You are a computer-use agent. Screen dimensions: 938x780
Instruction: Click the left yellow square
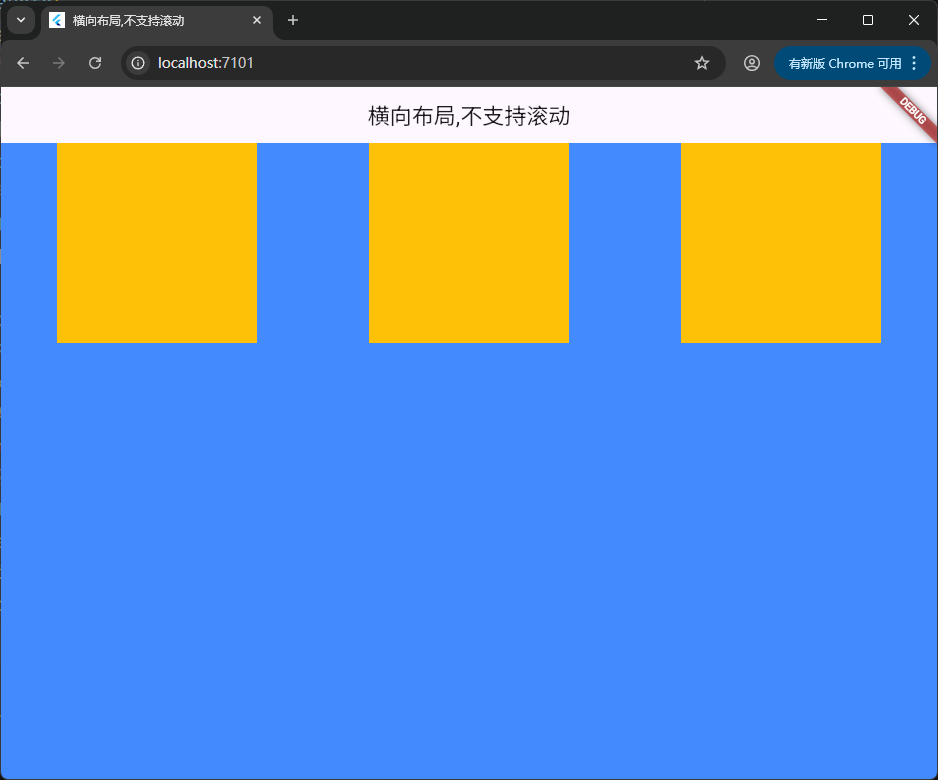[x=157, y=243]
